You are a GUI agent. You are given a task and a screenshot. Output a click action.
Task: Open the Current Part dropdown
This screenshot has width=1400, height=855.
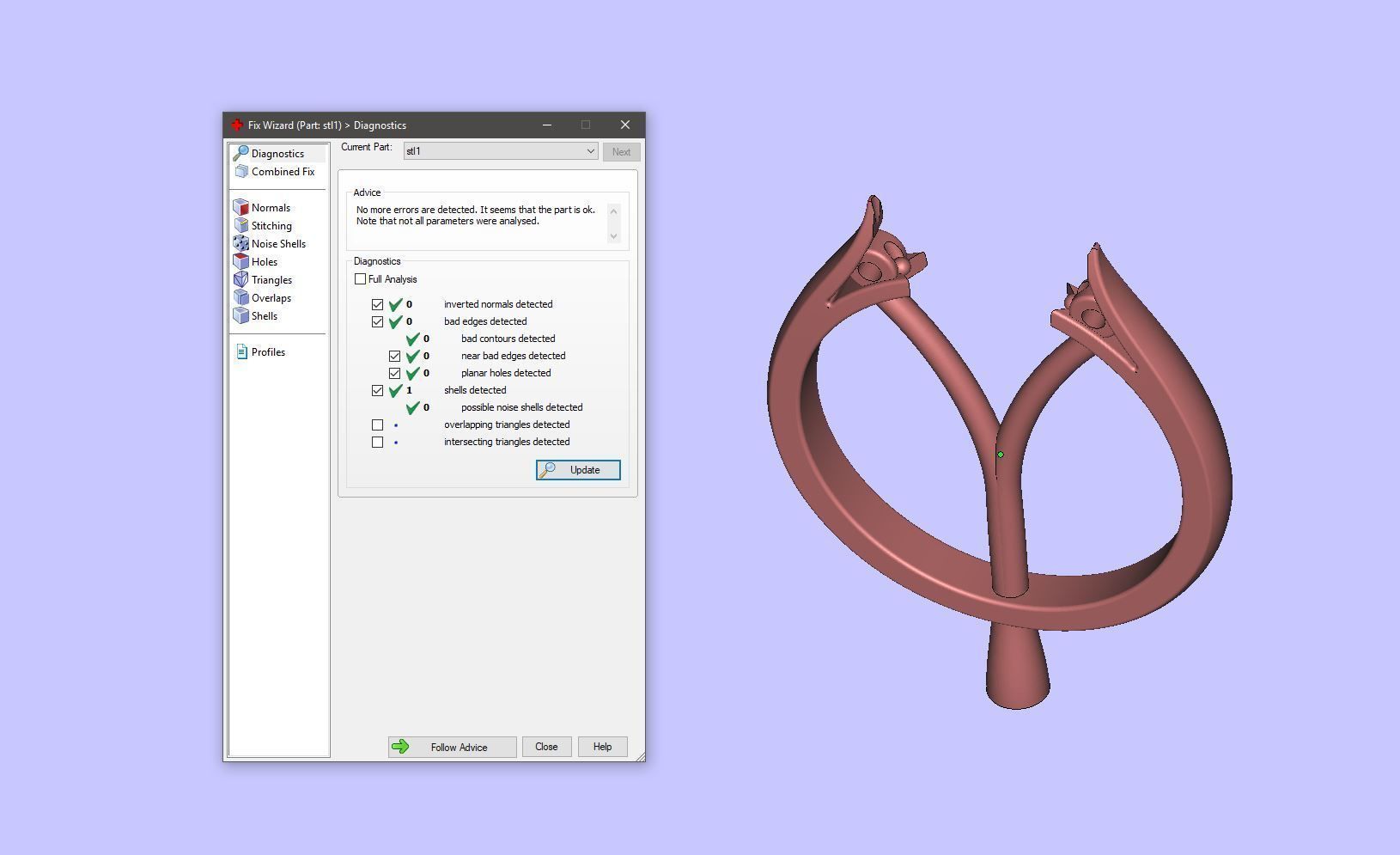tap(501, 151)
